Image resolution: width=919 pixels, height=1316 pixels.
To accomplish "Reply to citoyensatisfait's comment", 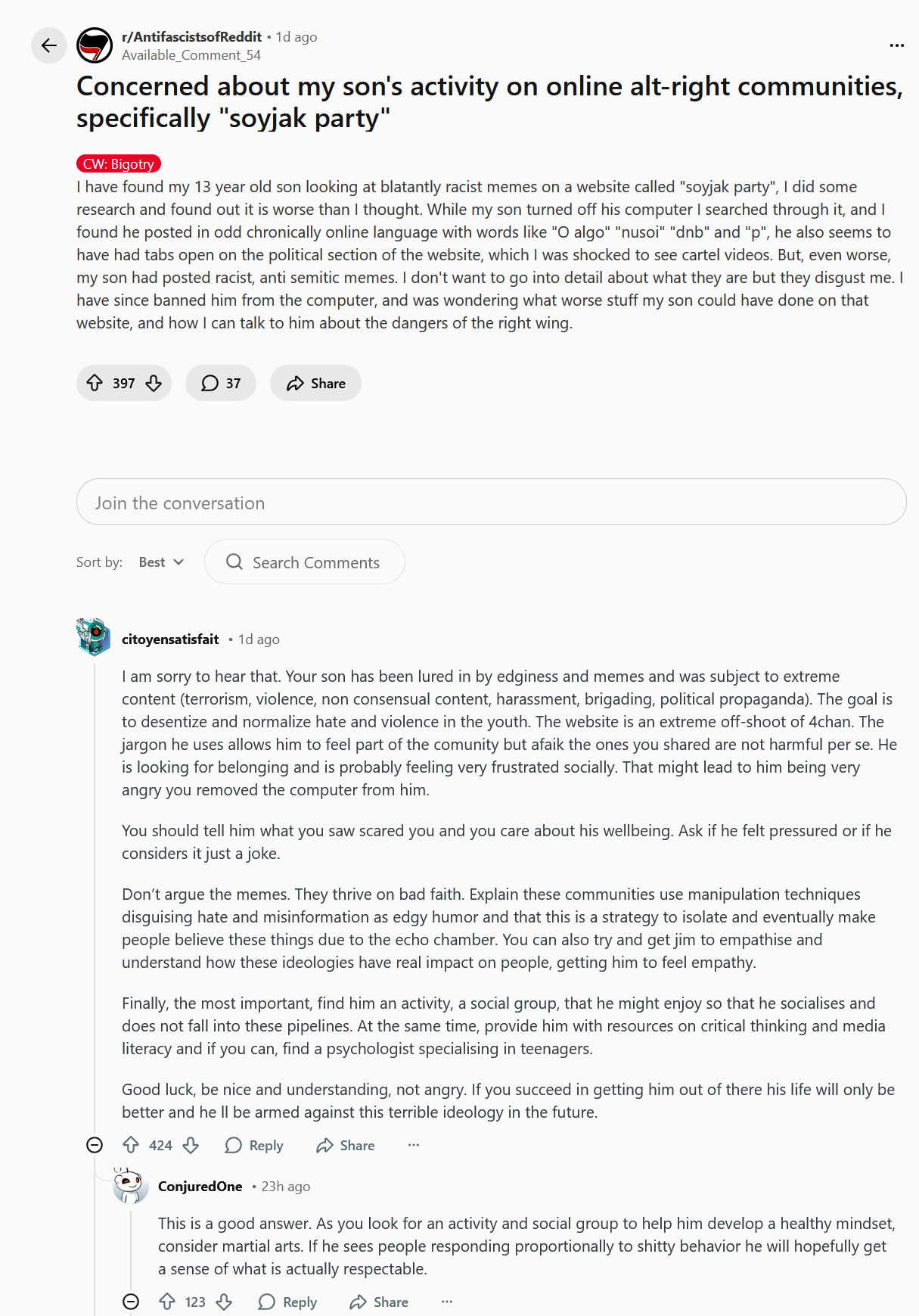I will pos(254,1145).
